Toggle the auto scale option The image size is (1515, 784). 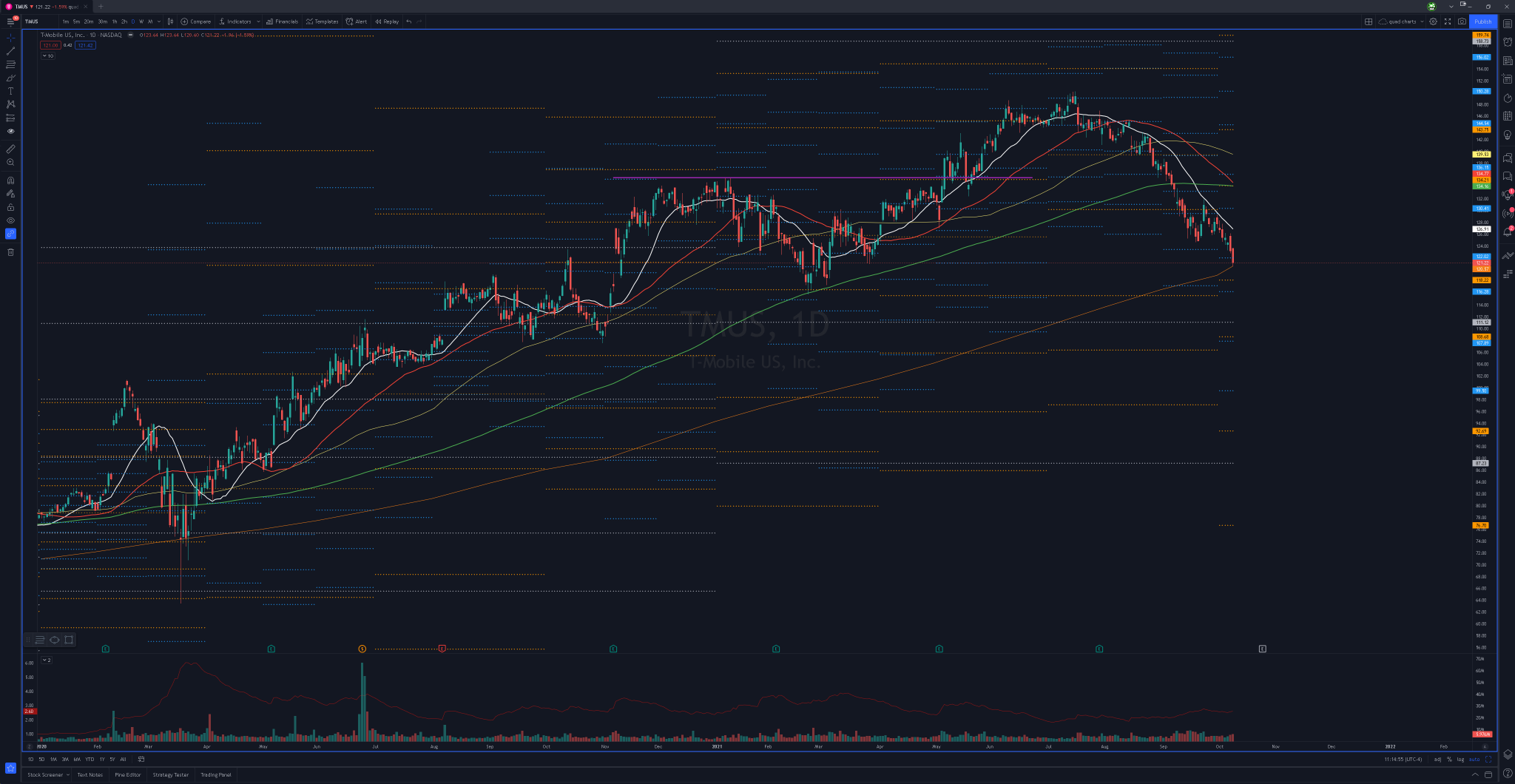point(1474,759)
